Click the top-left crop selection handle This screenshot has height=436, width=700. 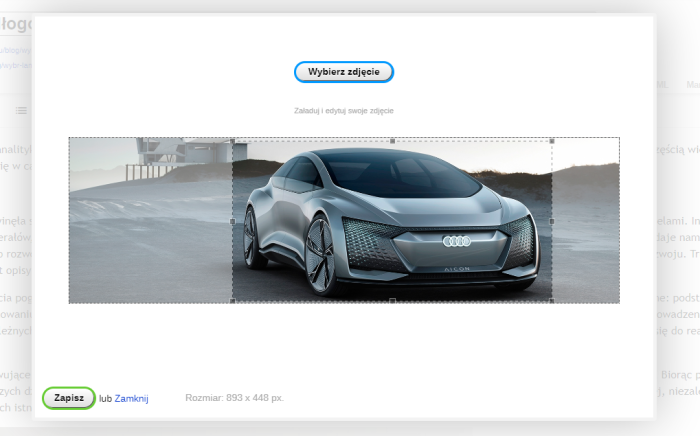(233, 140)
